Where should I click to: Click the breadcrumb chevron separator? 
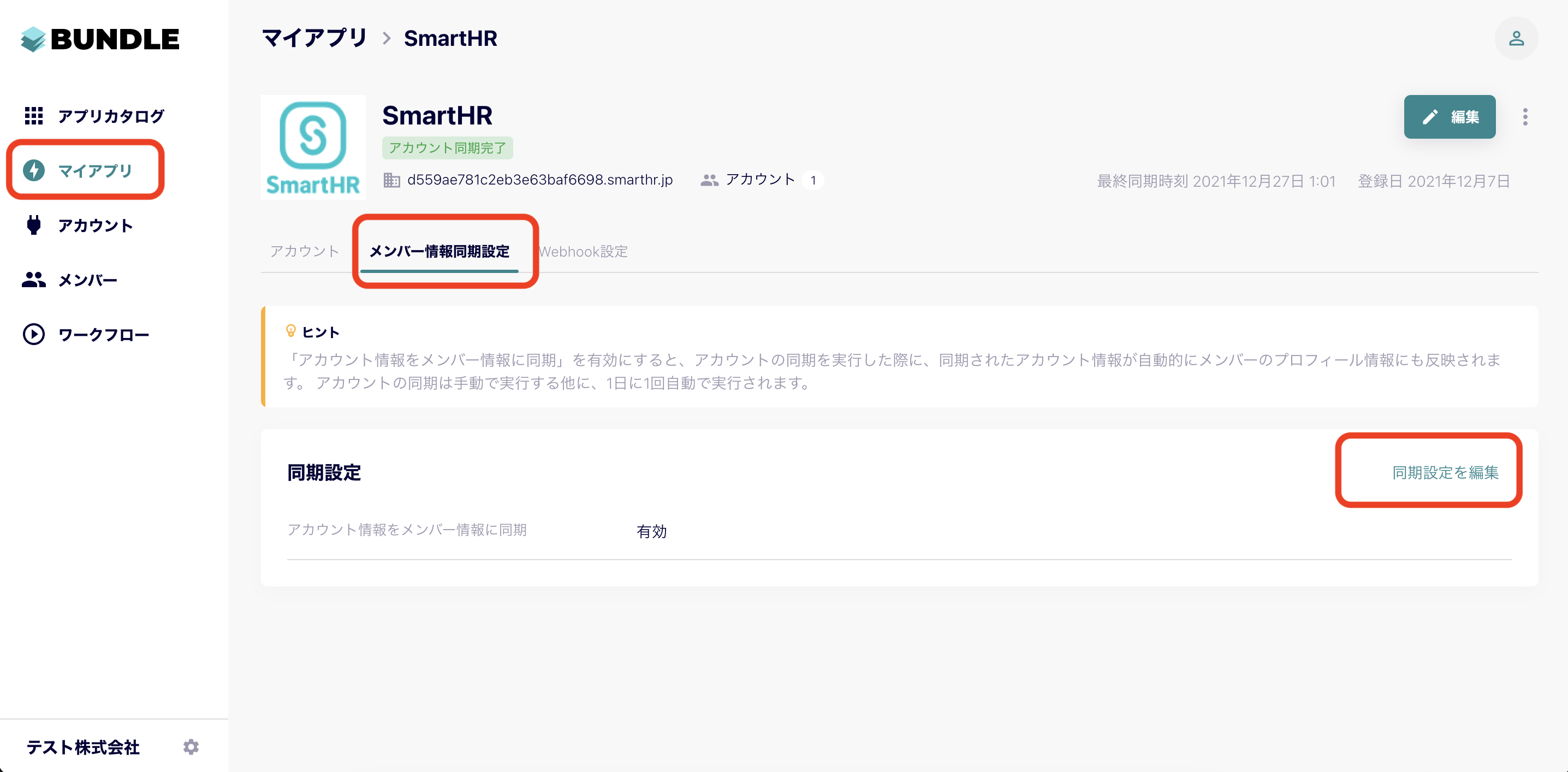(x=387, y=38)
